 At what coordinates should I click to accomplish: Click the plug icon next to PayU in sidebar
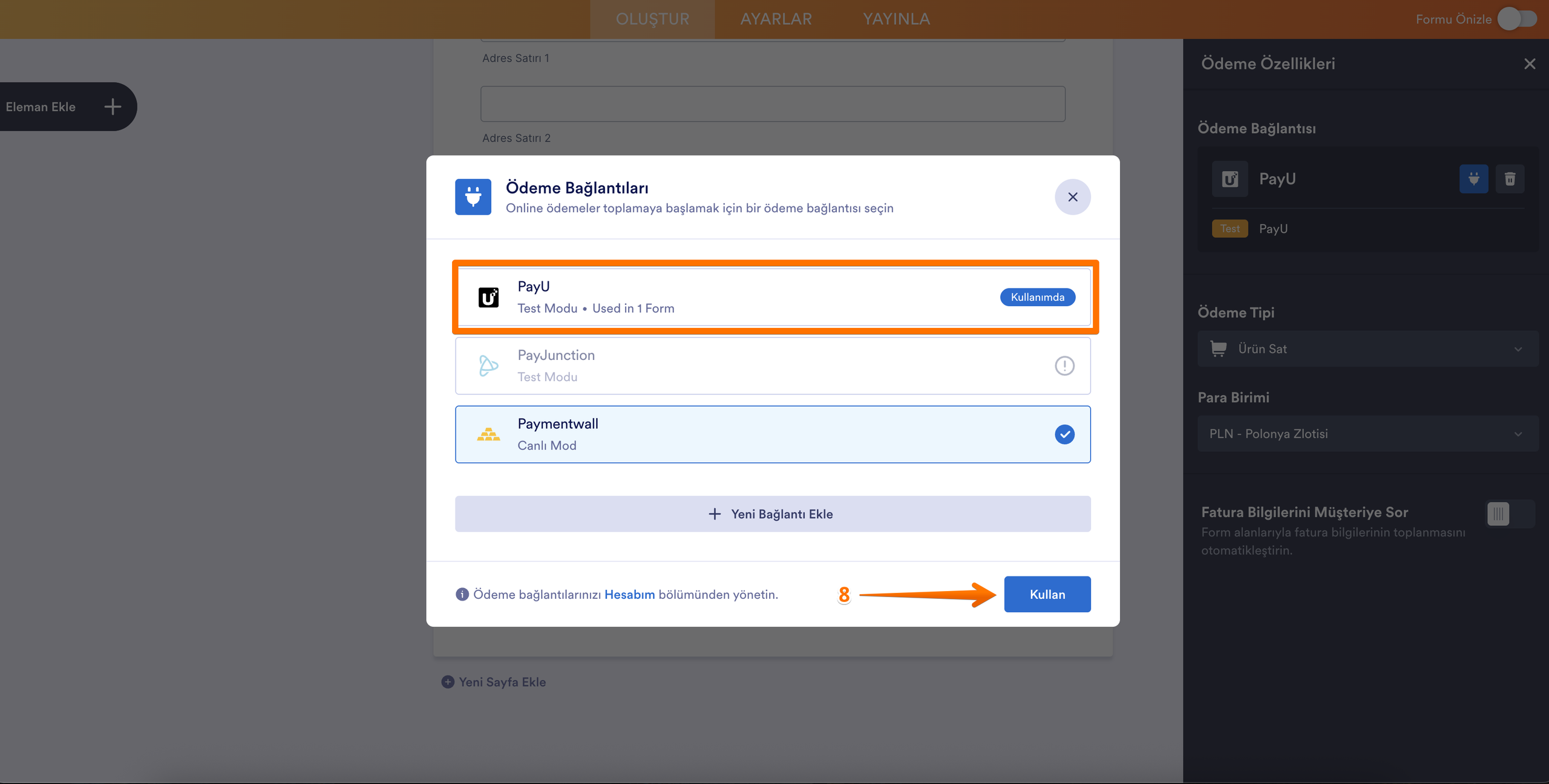[1473, 179]
